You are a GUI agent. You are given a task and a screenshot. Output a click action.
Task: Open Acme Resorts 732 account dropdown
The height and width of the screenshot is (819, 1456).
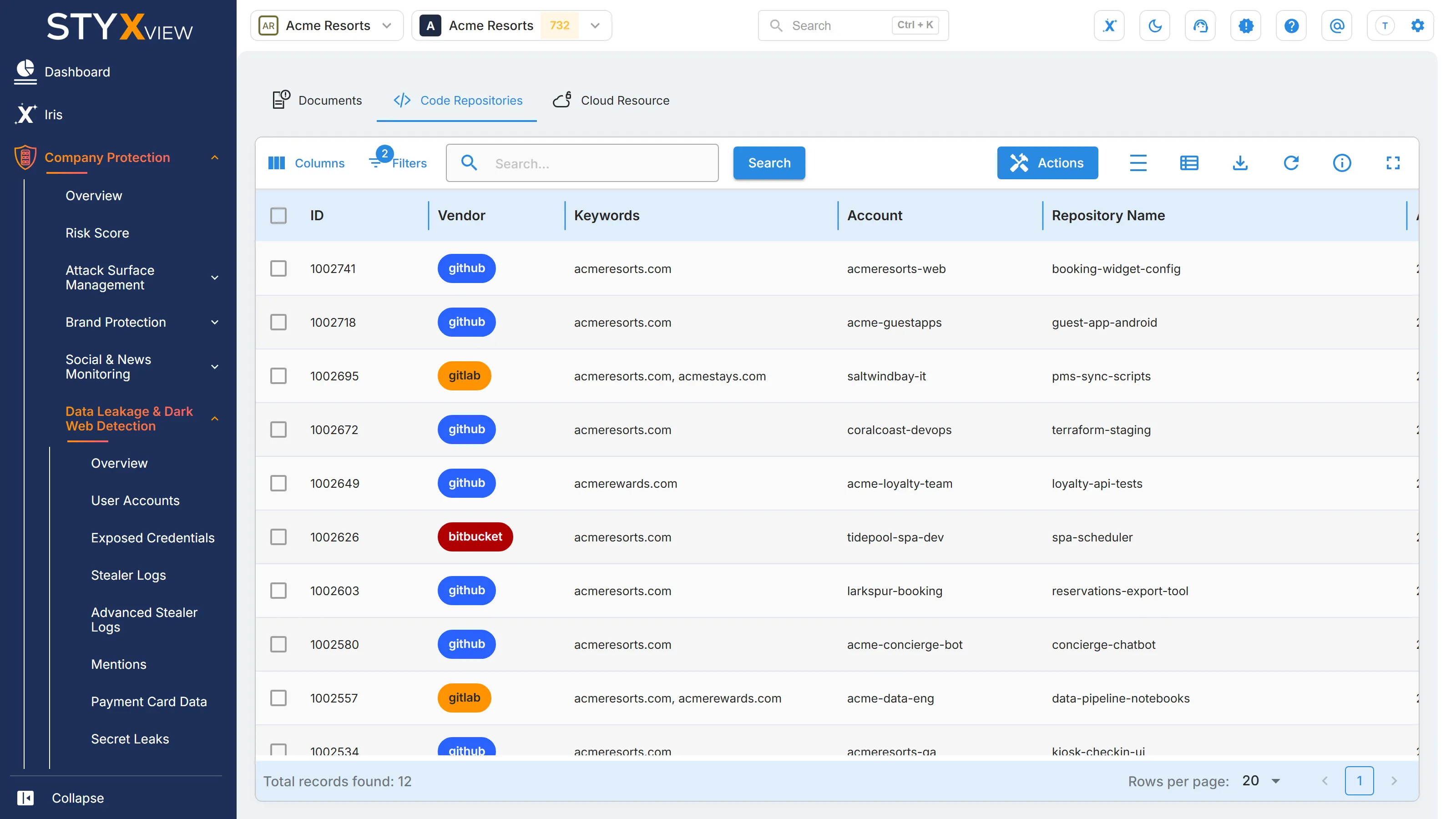[x=511, y=25]
